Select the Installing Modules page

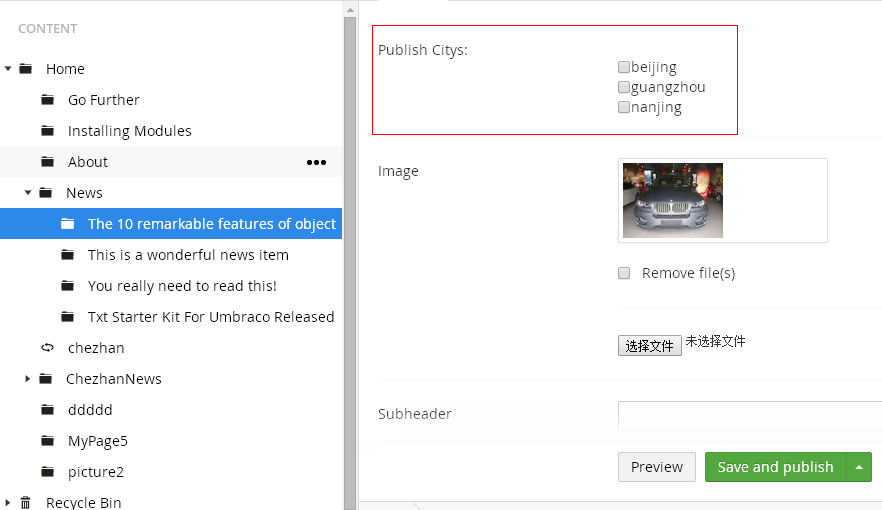[129, 131]
